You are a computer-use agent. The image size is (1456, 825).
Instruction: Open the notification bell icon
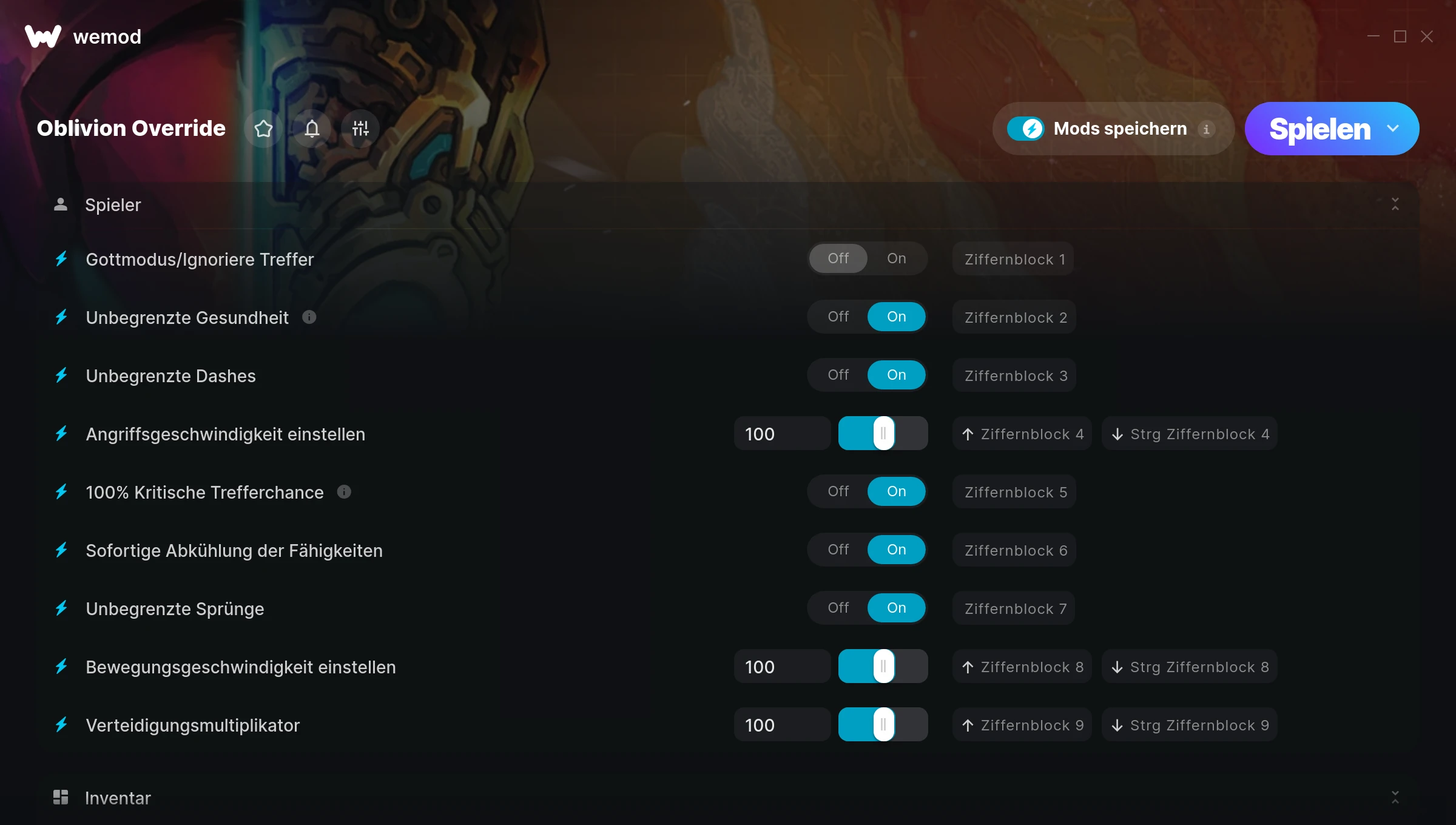click(x=312, y=129)
